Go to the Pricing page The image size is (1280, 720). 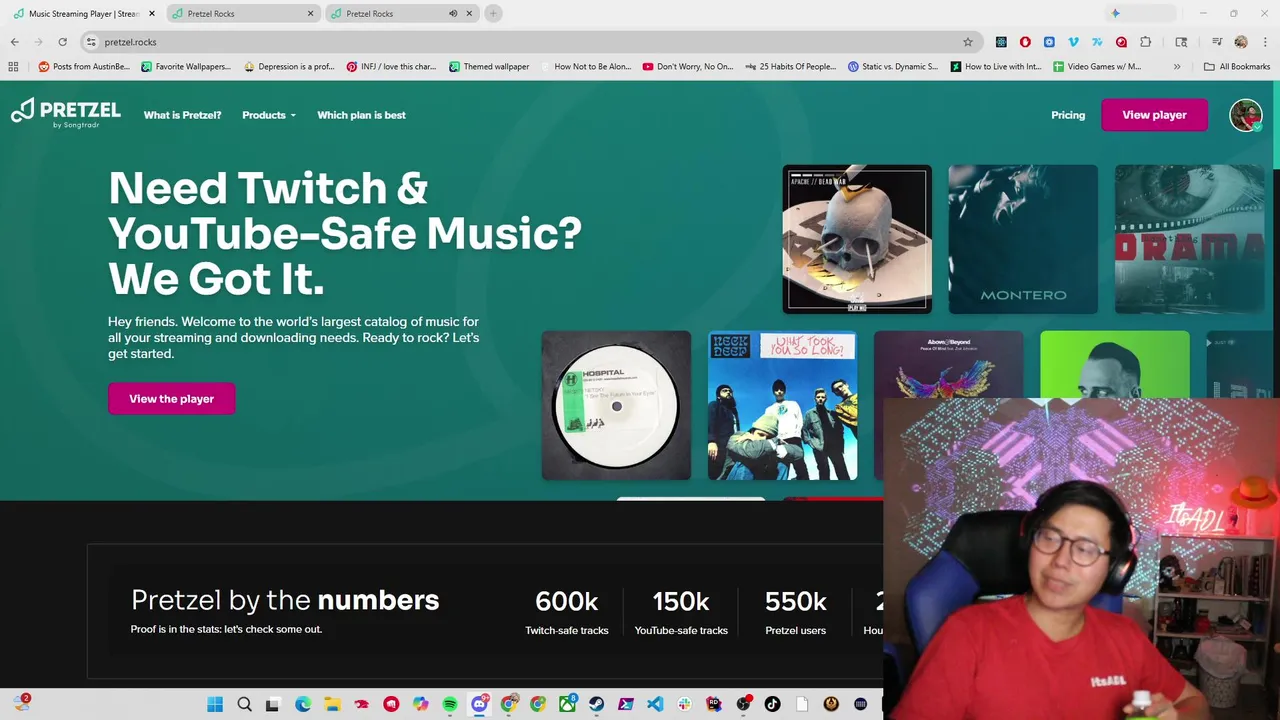pos(1068,115)
